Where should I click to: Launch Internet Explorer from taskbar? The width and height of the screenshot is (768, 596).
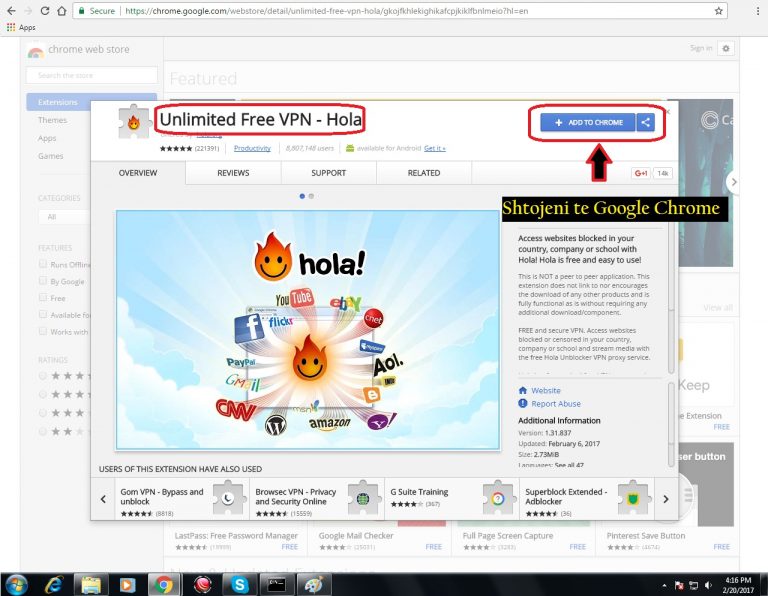click(53, 585)
